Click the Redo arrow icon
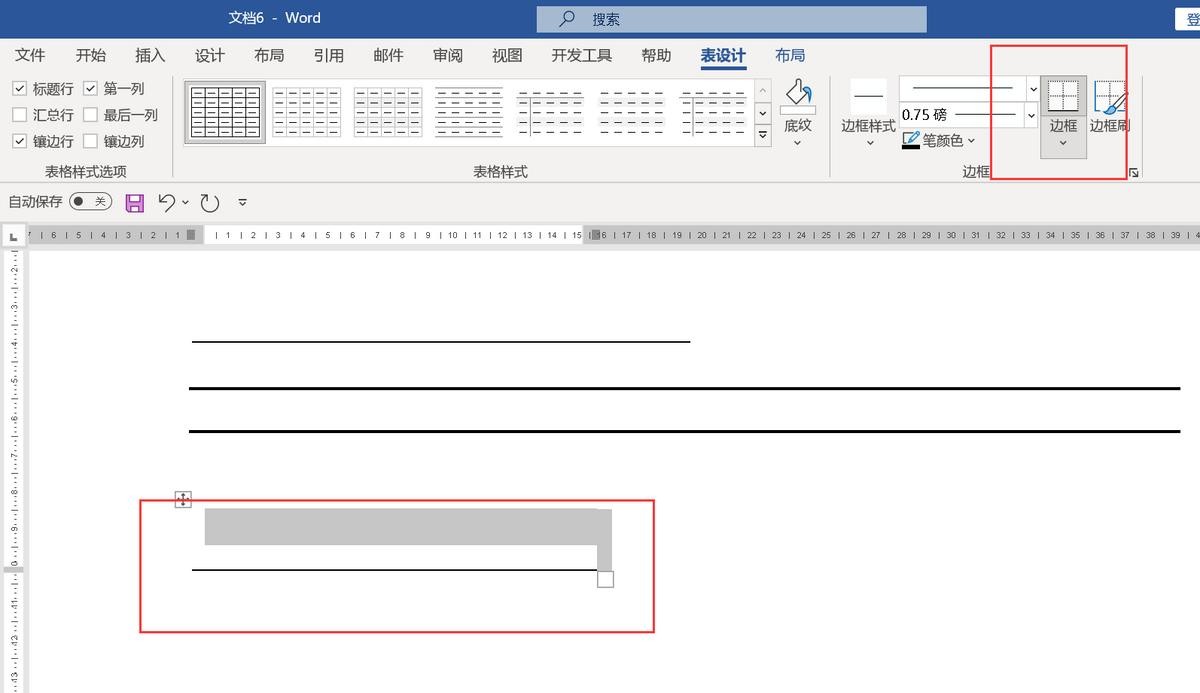The width and height of the screenshot is (1200, 693). [209, 203]
